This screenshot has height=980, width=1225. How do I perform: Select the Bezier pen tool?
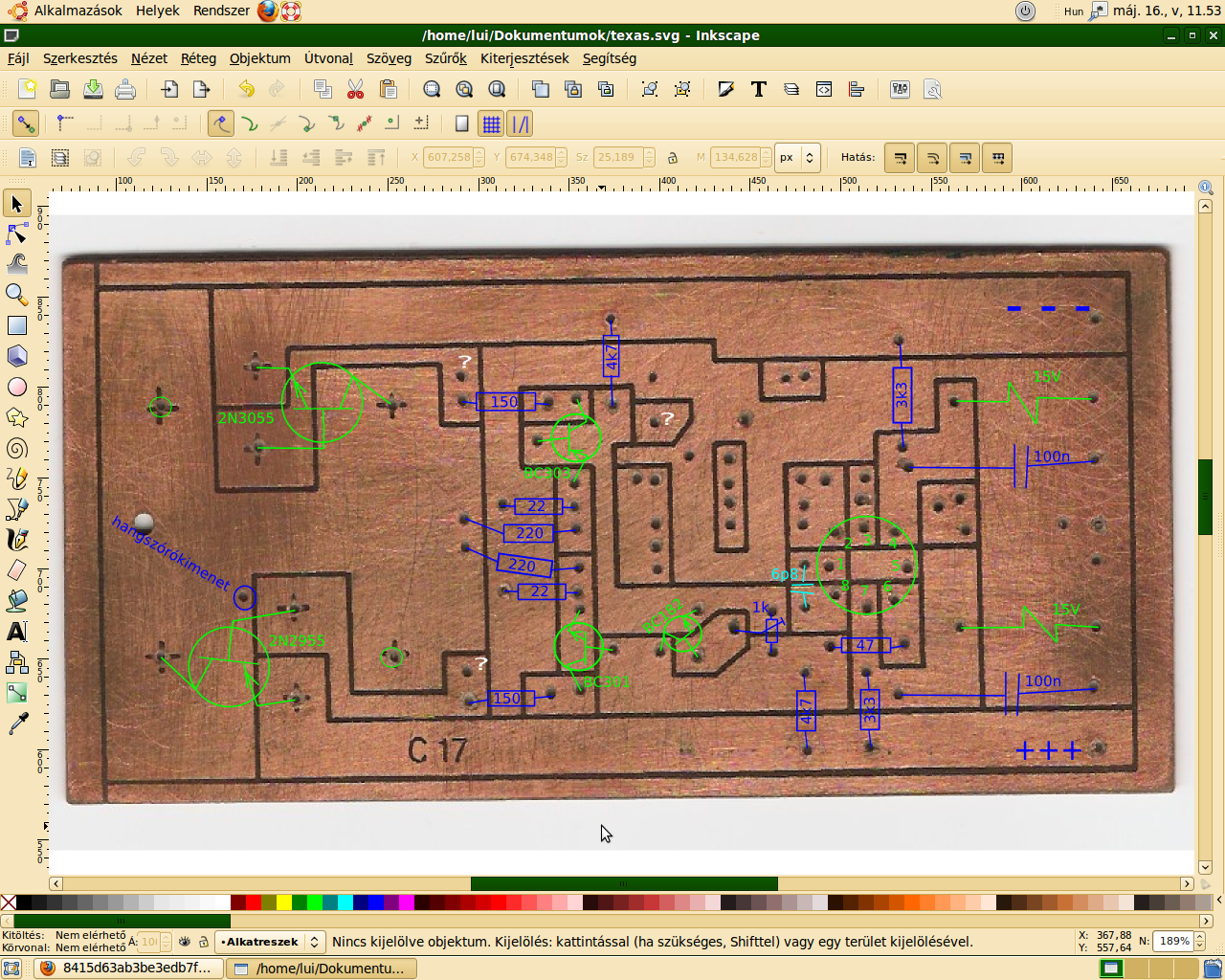tap(16, 509)
